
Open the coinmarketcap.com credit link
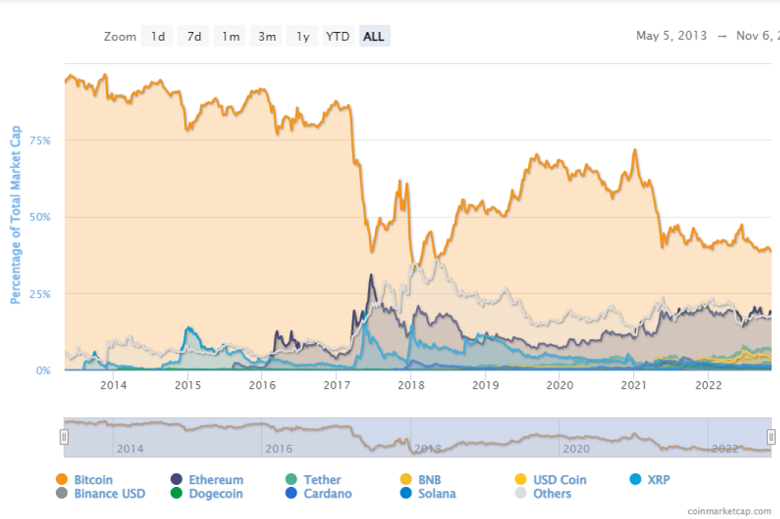coord(730,510)
